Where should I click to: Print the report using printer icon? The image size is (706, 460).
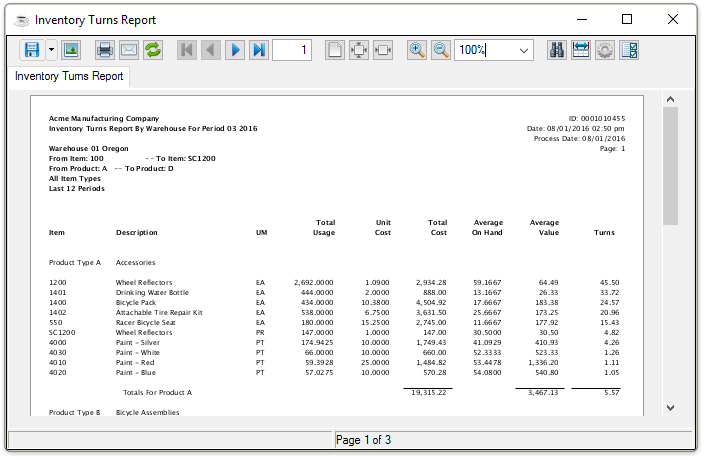pyautogui.click(x=105, y=50)
